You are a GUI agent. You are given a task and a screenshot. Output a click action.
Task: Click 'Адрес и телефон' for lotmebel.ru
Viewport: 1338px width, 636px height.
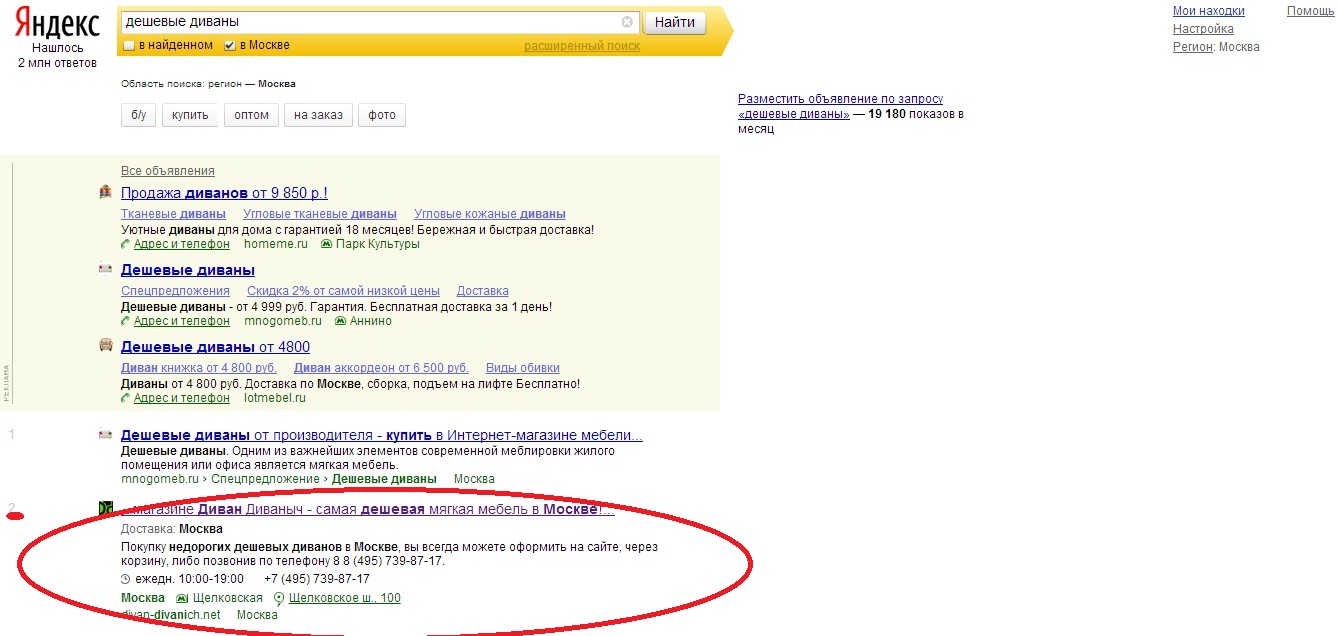[182, 398]
